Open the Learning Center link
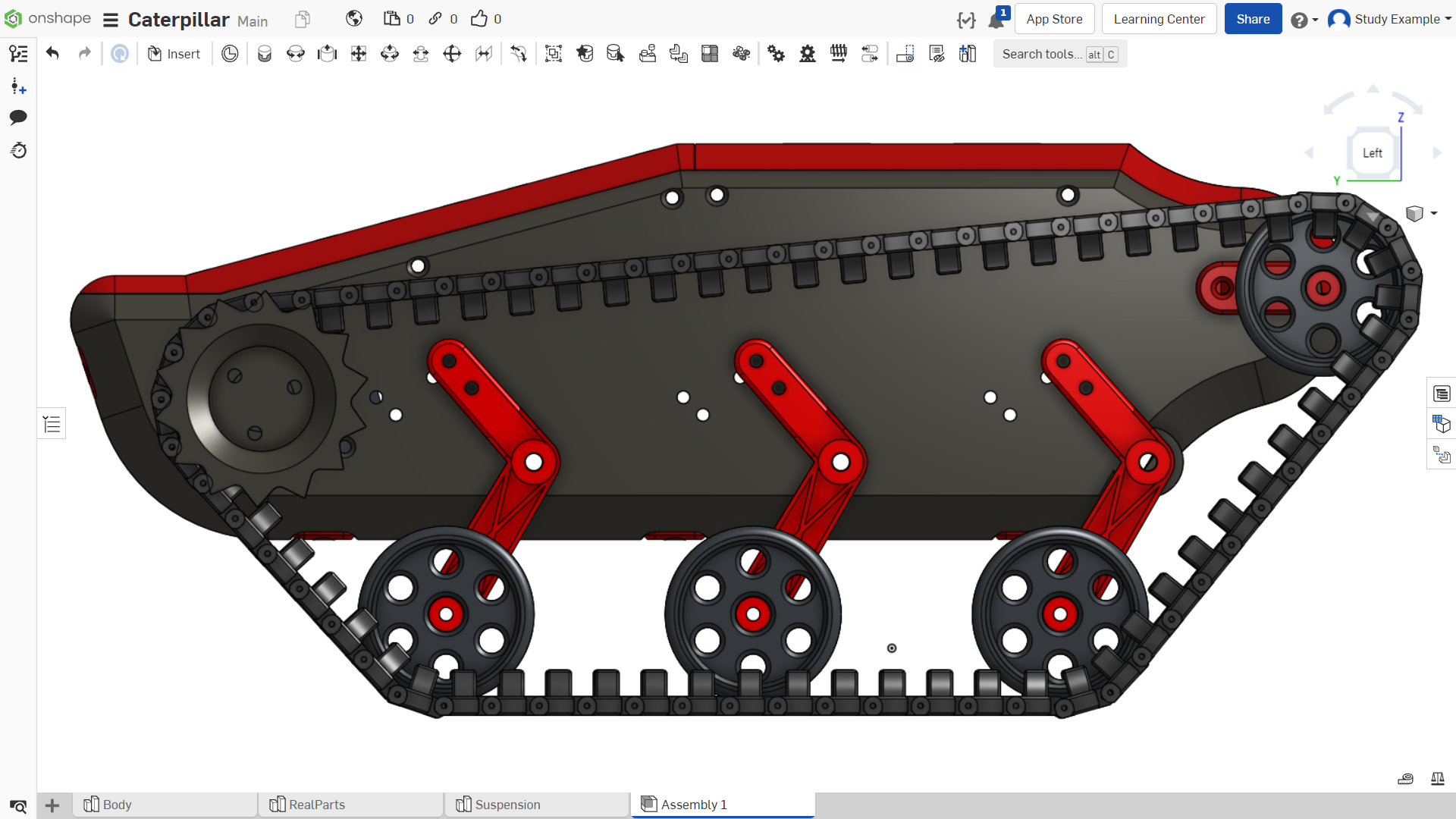1456x819 pixels. pos(1159,19)
